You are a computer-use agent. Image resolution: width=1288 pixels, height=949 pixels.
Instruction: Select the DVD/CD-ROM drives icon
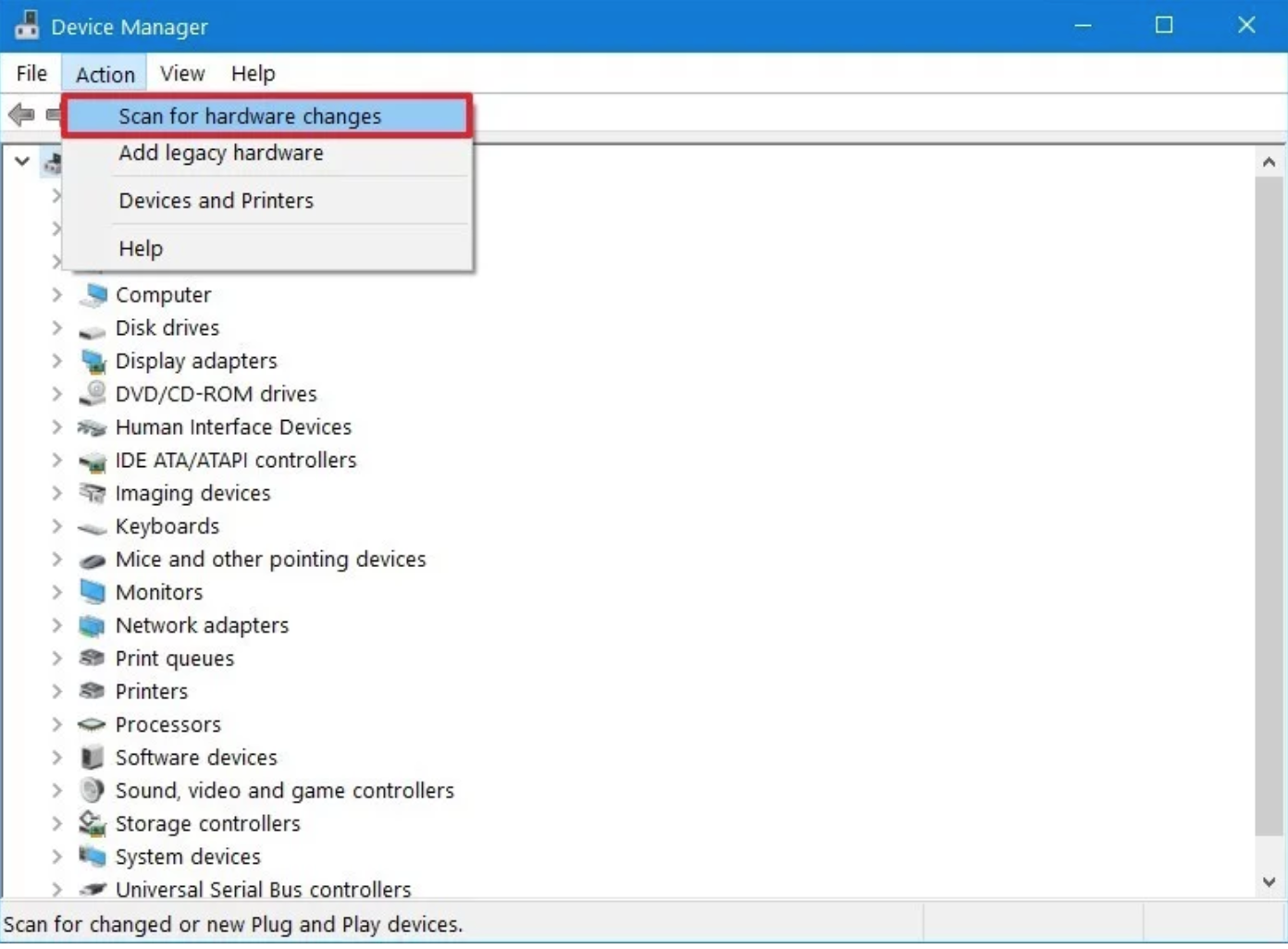click(x=93, y=394)
